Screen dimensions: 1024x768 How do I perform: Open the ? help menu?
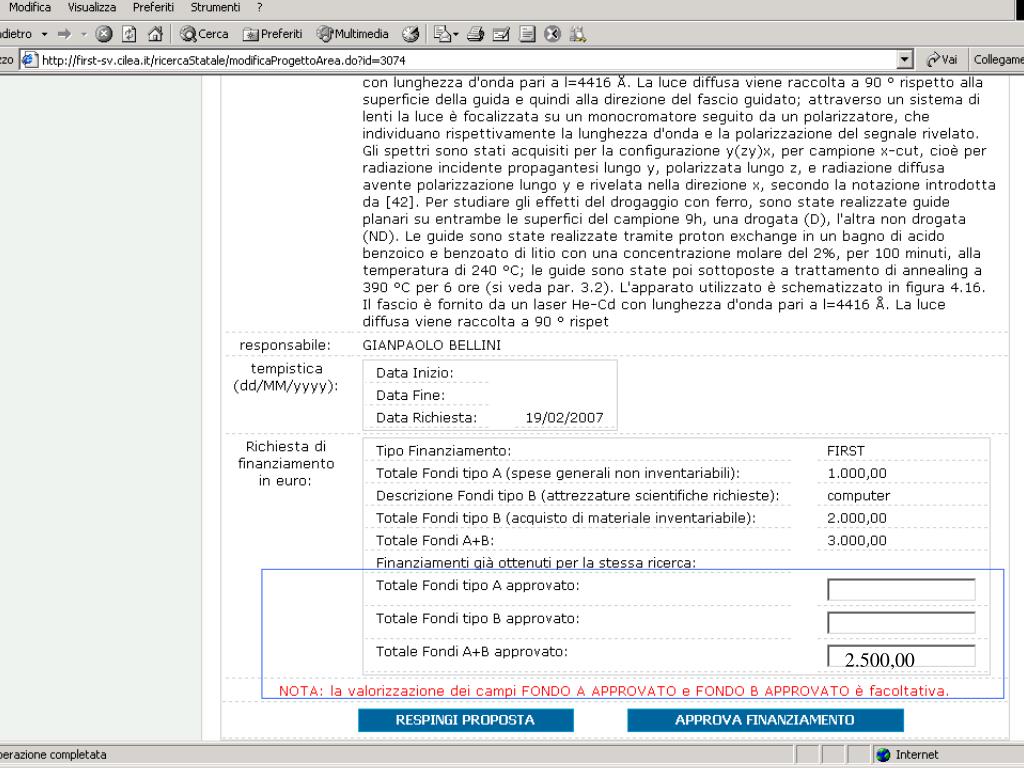click(259, 7)
